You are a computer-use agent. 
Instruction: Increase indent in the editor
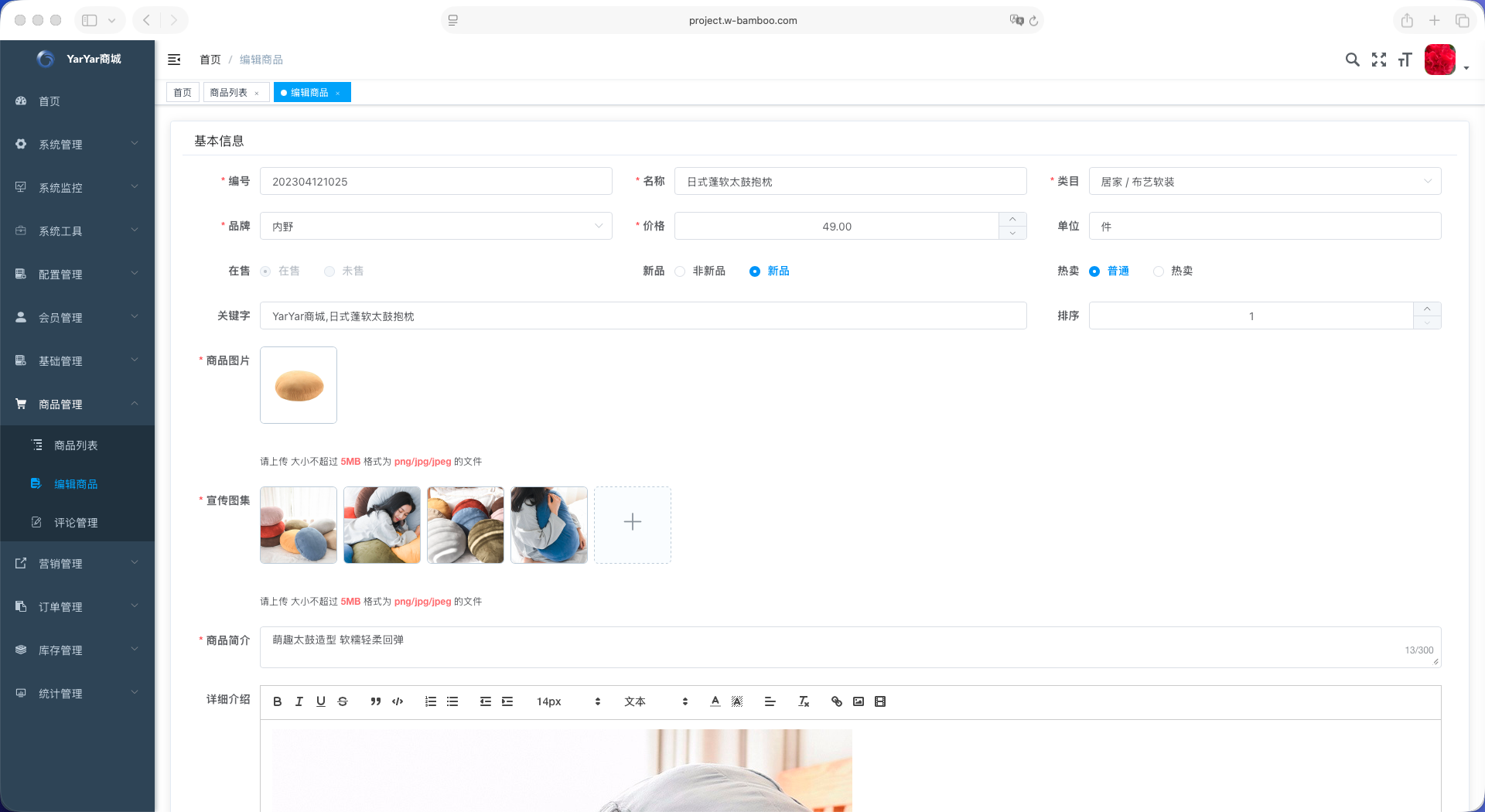point(507,701)
